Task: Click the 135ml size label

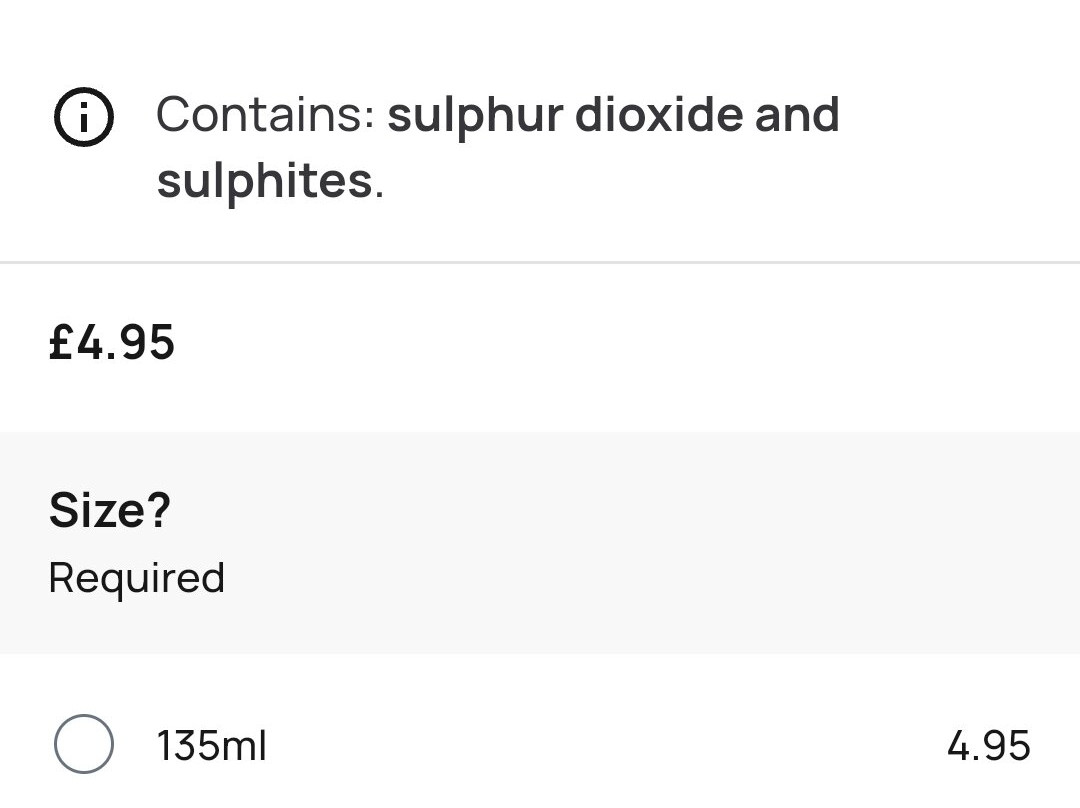Action: coord(211,745)
